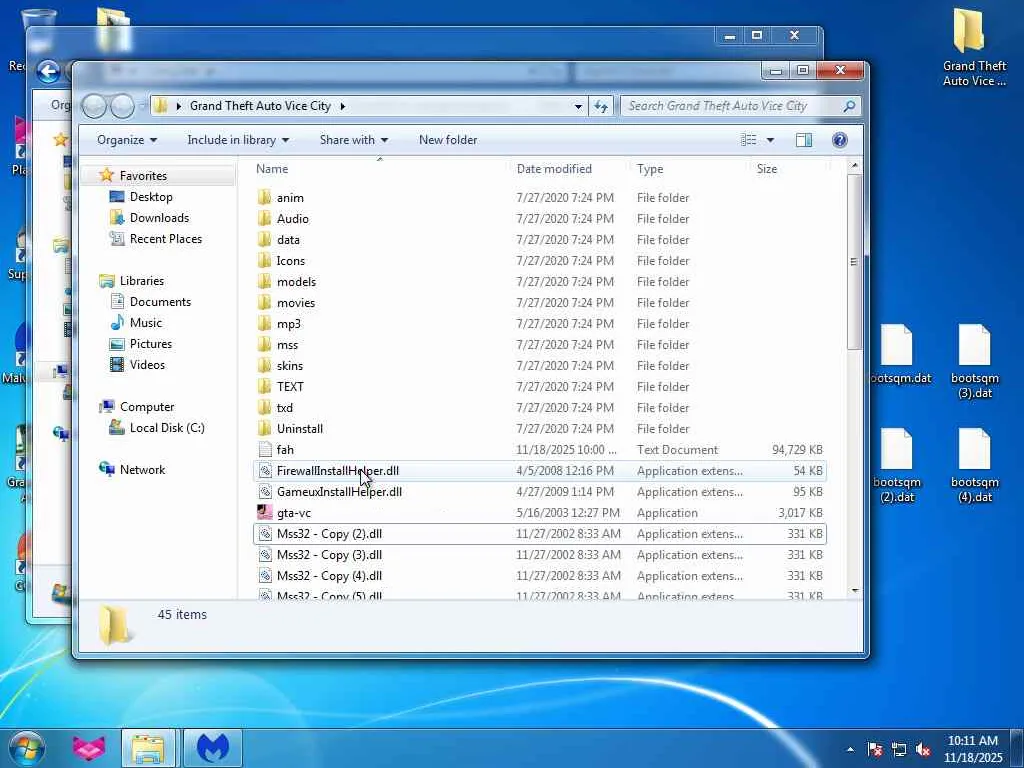The image size is (1024, 768).
Task: Click the taskbar clock showing 10:11 AM
Action: tap(973, 749)
